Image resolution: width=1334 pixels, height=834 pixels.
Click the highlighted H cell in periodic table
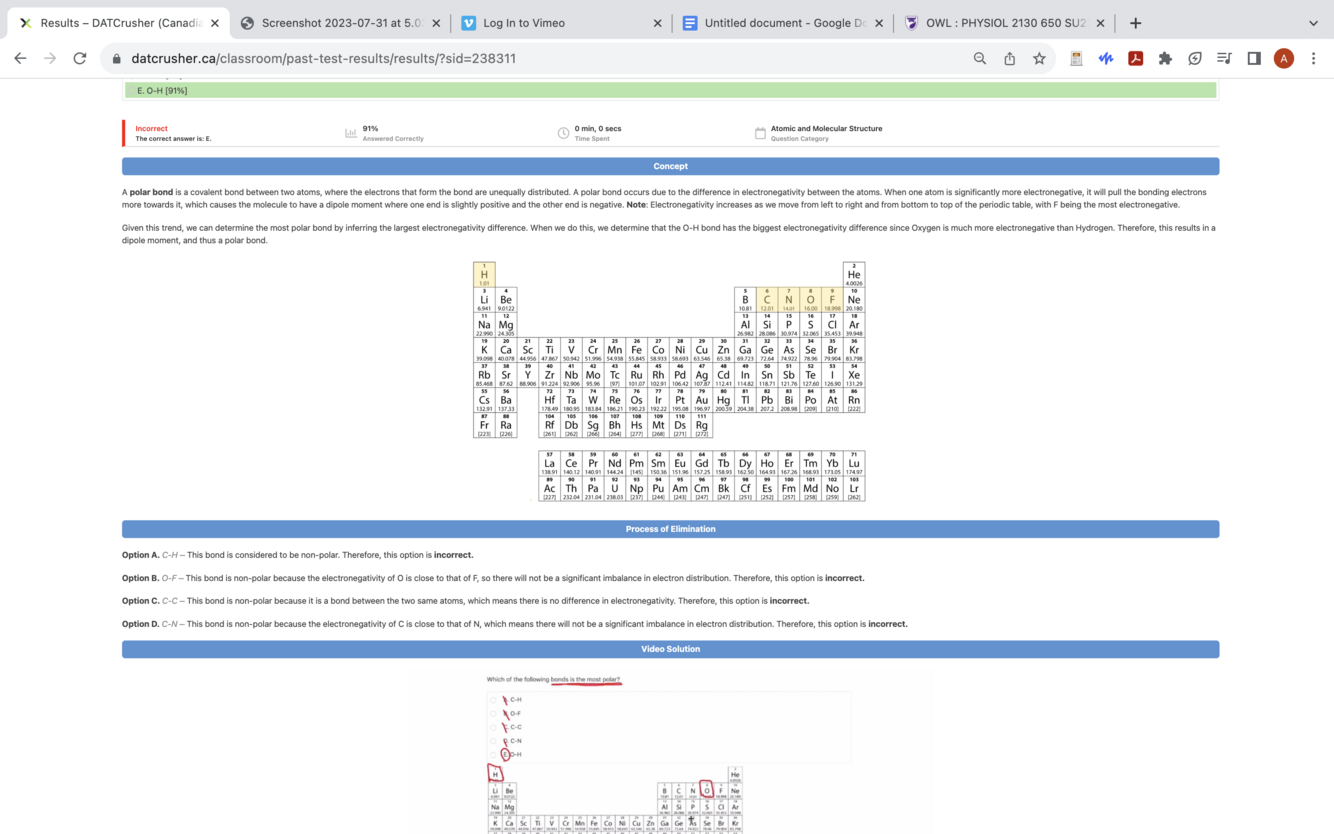click(484, 275)
